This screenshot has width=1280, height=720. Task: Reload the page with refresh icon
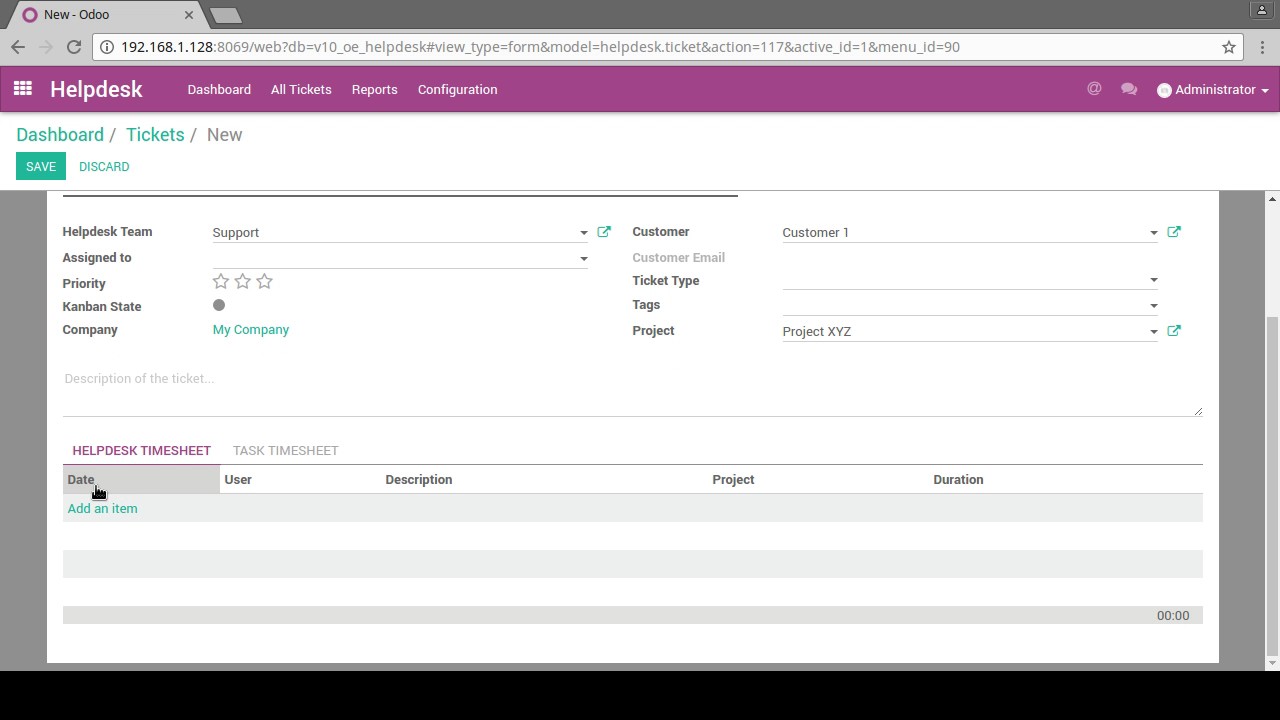coord(74,47)
